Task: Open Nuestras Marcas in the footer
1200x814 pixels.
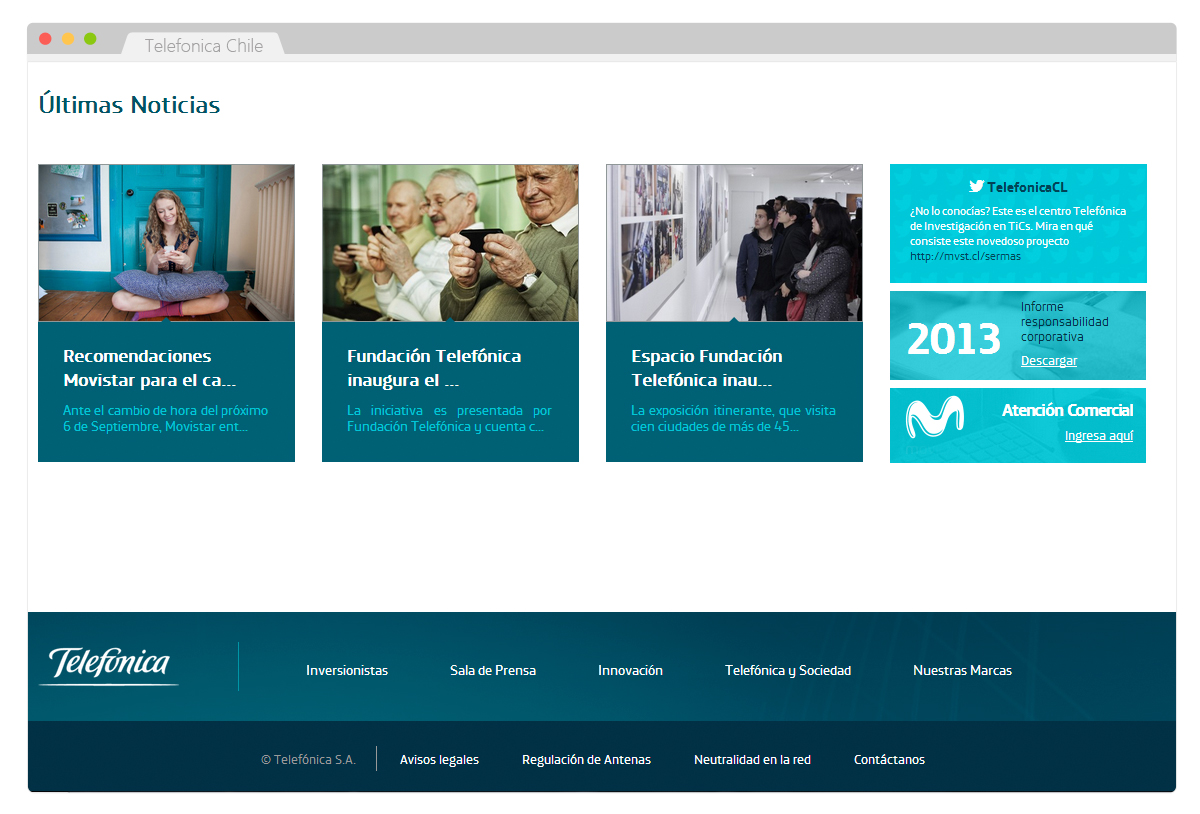Action: click(962, 670)
